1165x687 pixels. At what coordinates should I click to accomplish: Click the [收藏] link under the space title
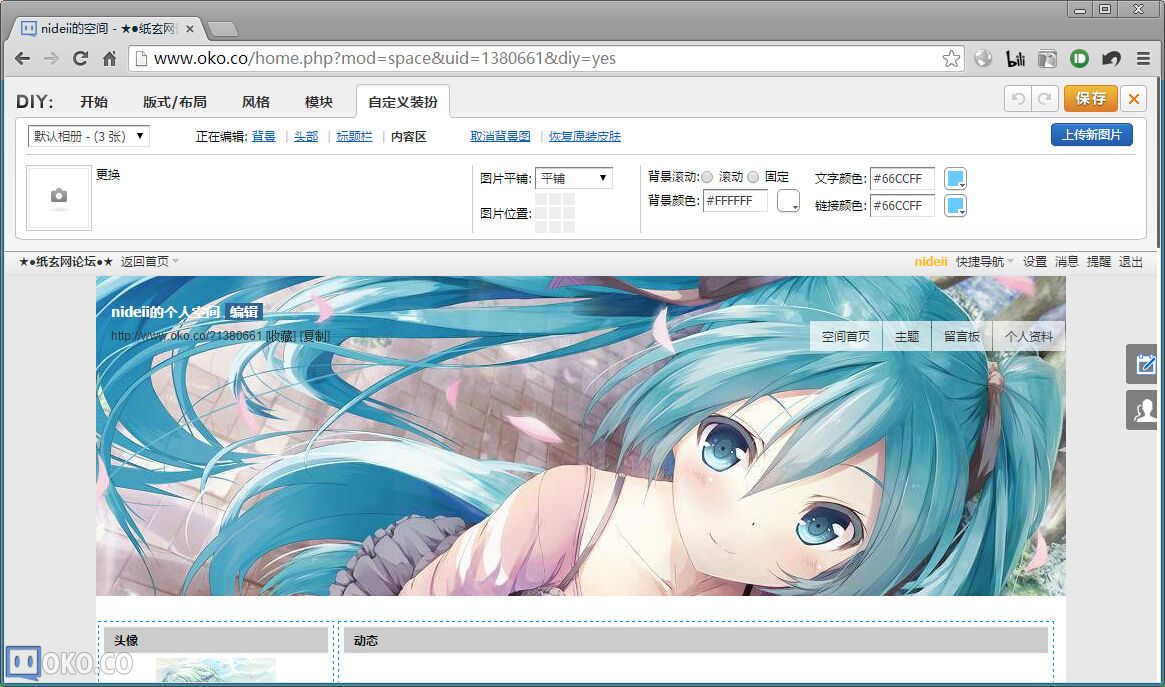tap(282, 336)
